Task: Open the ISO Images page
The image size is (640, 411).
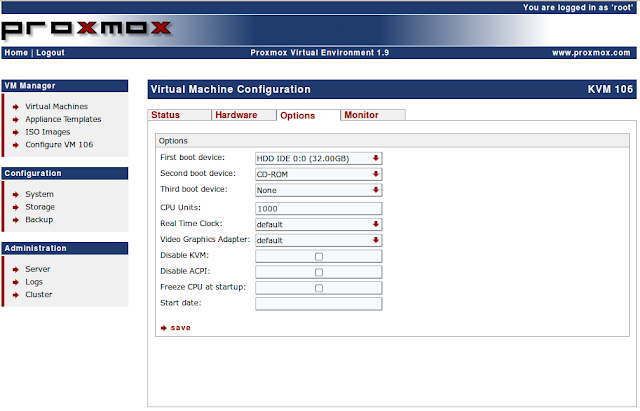Action: click(x=48, y=132)
